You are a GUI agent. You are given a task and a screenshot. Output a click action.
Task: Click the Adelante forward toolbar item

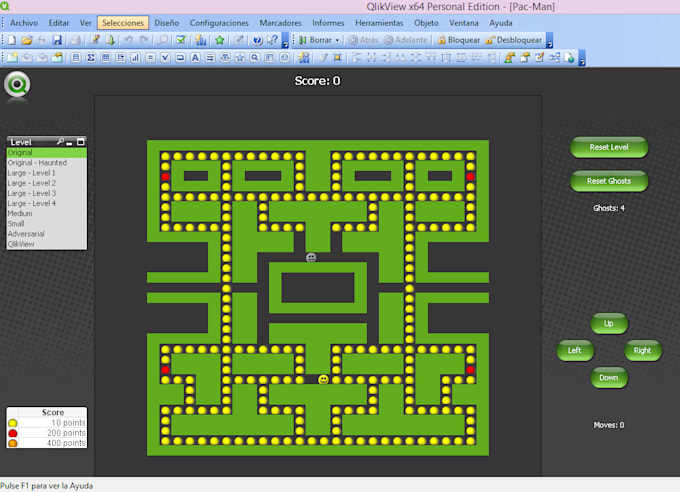tap(406, 40)
